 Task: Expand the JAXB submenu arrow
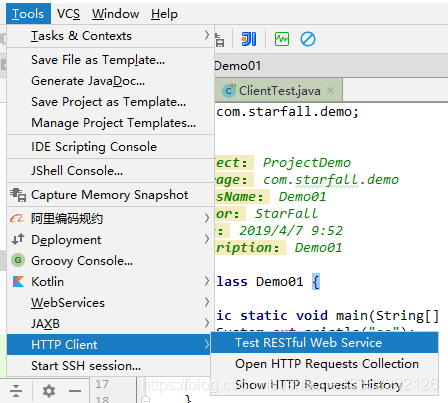click(207, 323)
